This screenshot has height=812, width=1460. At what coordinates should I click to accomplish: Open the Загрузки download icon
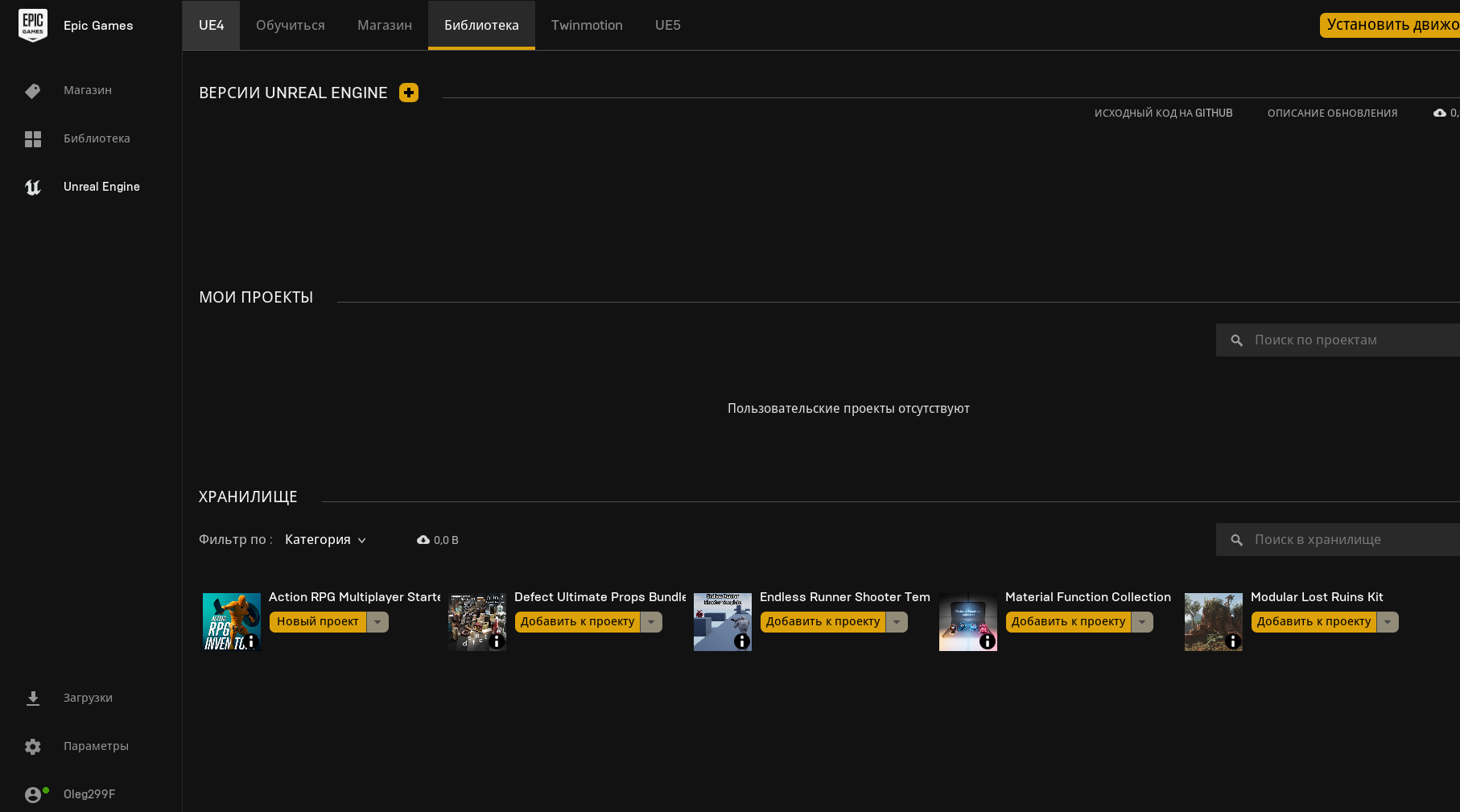pos(33,699)
